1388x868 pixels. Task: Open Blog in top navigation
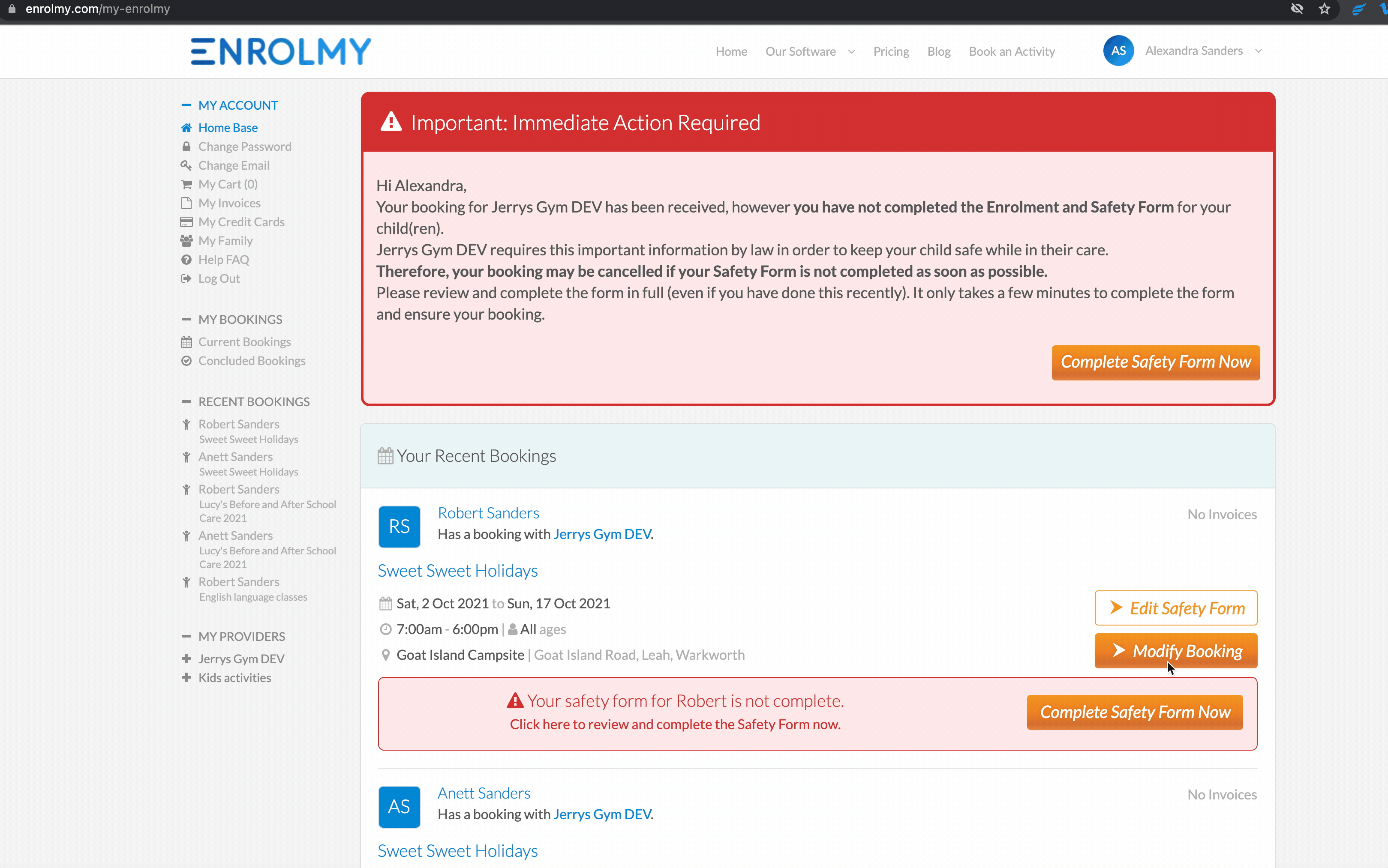coord(939,52)
